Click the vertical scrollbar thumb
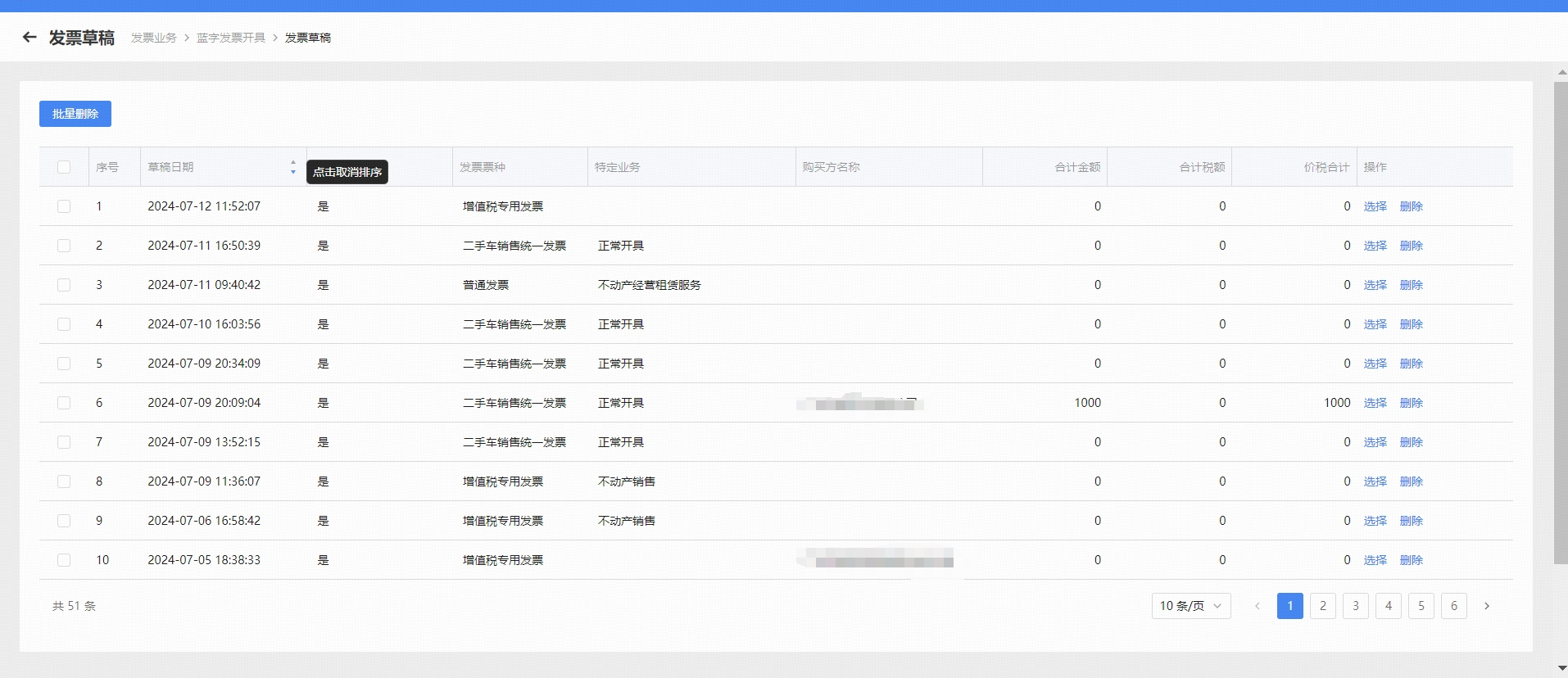The image size is (1568, 678). tap(1561, 323)
